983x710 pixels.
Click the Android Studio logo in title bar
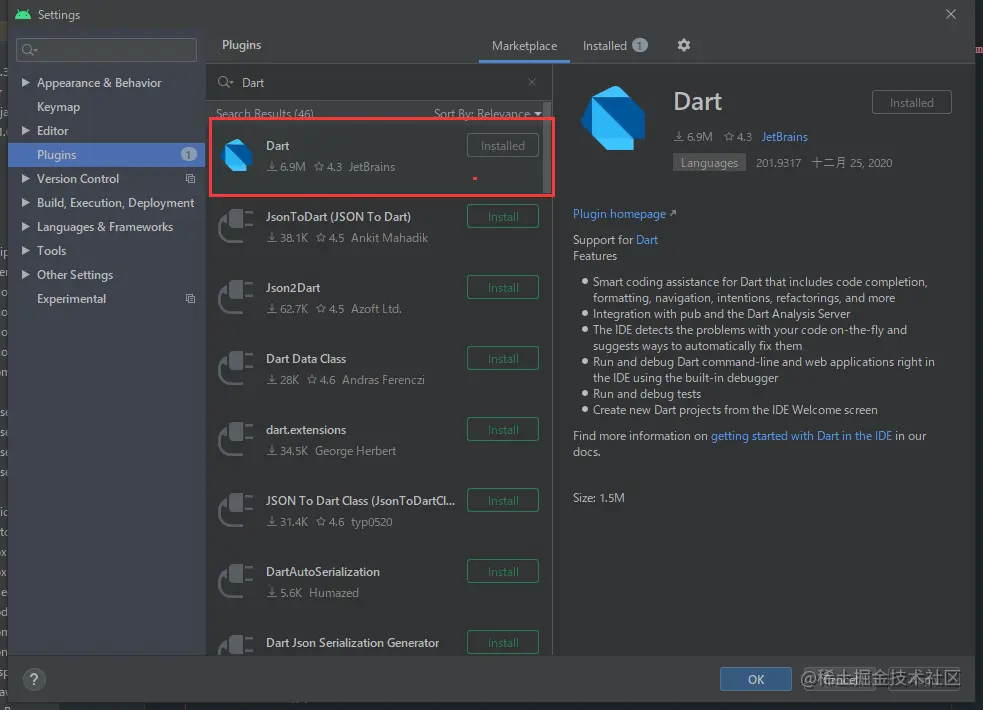(x=23, y=14)
